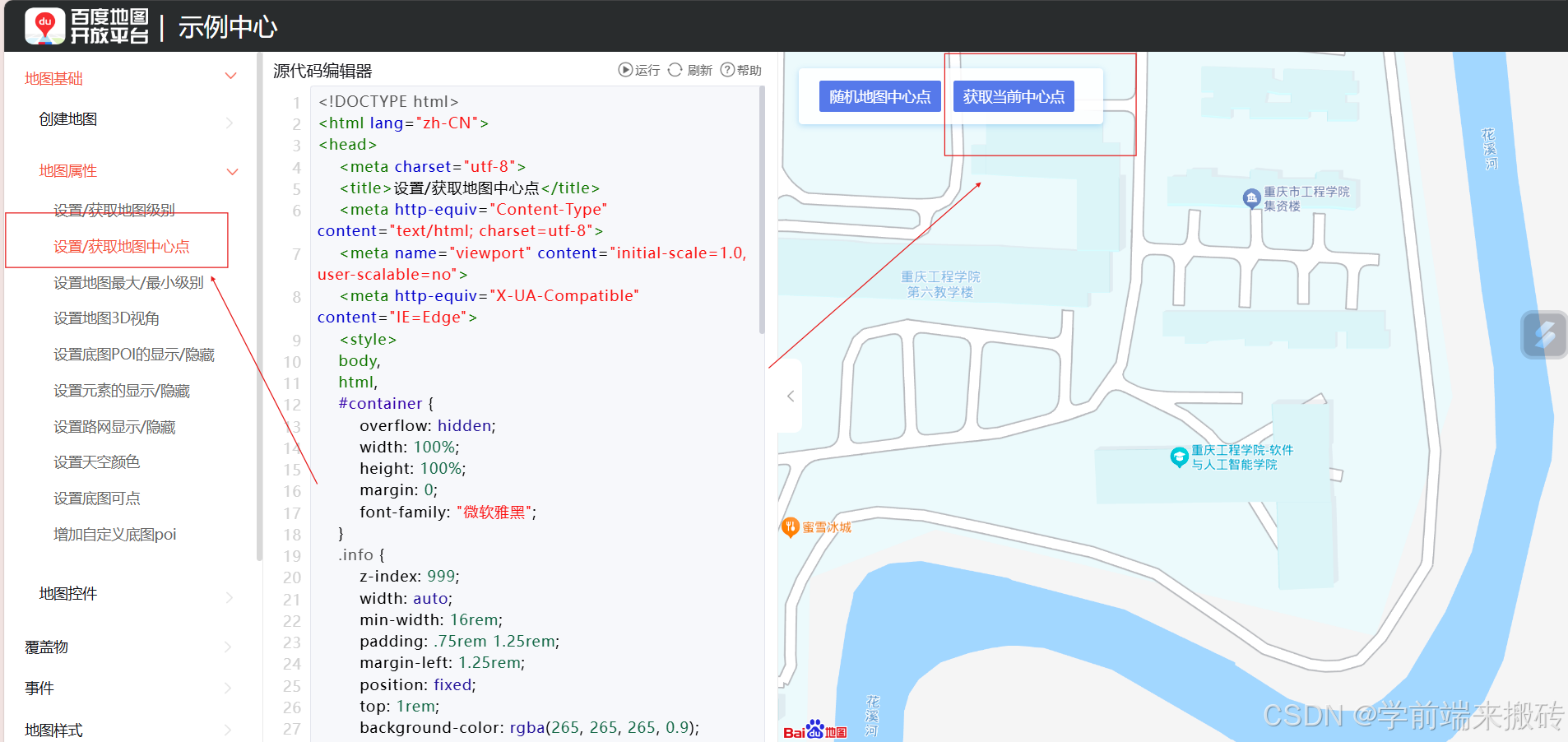Click 随机地图中心点 button
This screenshot has height=742, width=1568.
(879, 96)
